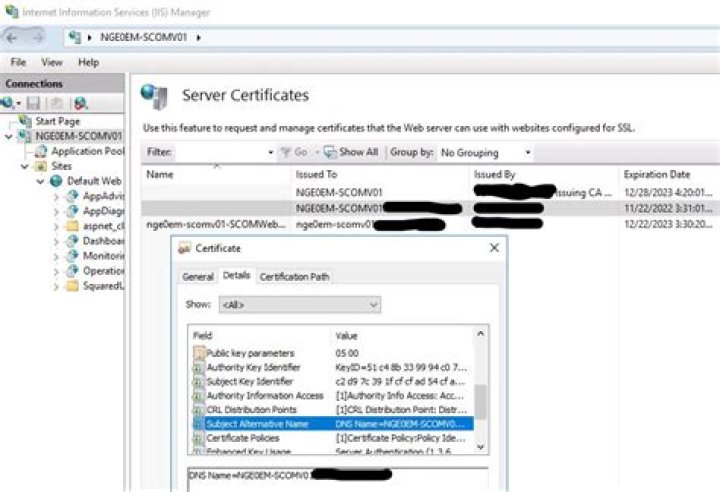Screen dimensions: 720x492
Task: Click the Server Certificates feature icon
Action: 155,96
